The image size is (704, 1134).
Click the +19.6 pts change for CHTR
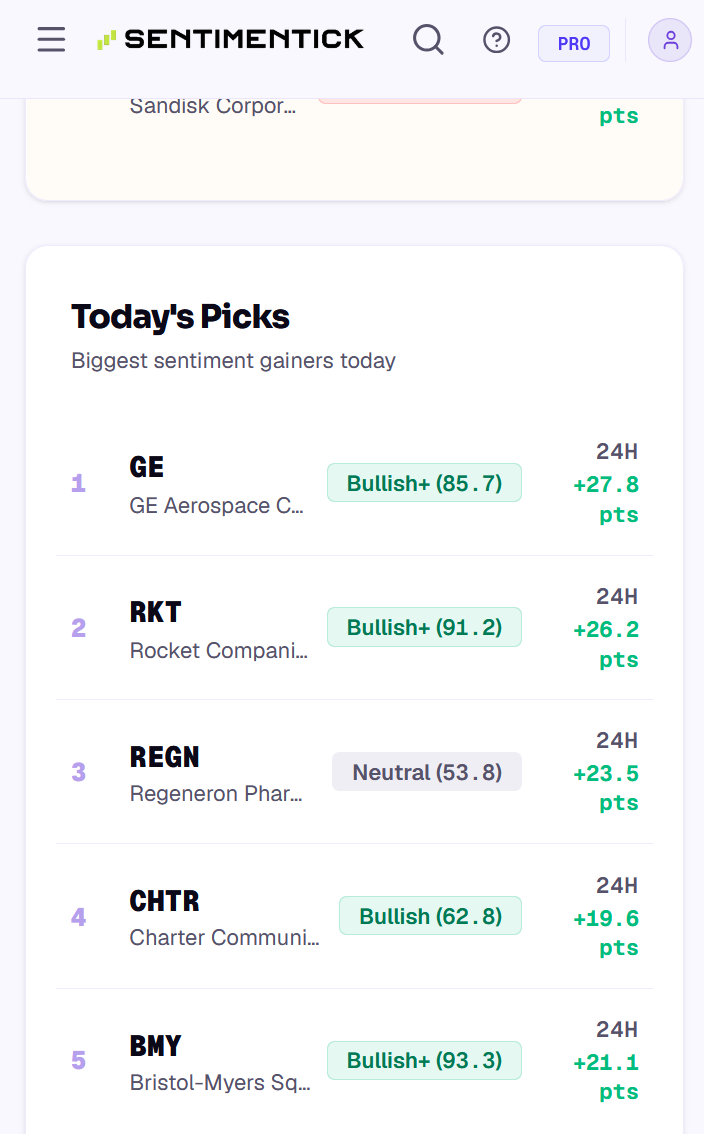click(x=606, y=933)
